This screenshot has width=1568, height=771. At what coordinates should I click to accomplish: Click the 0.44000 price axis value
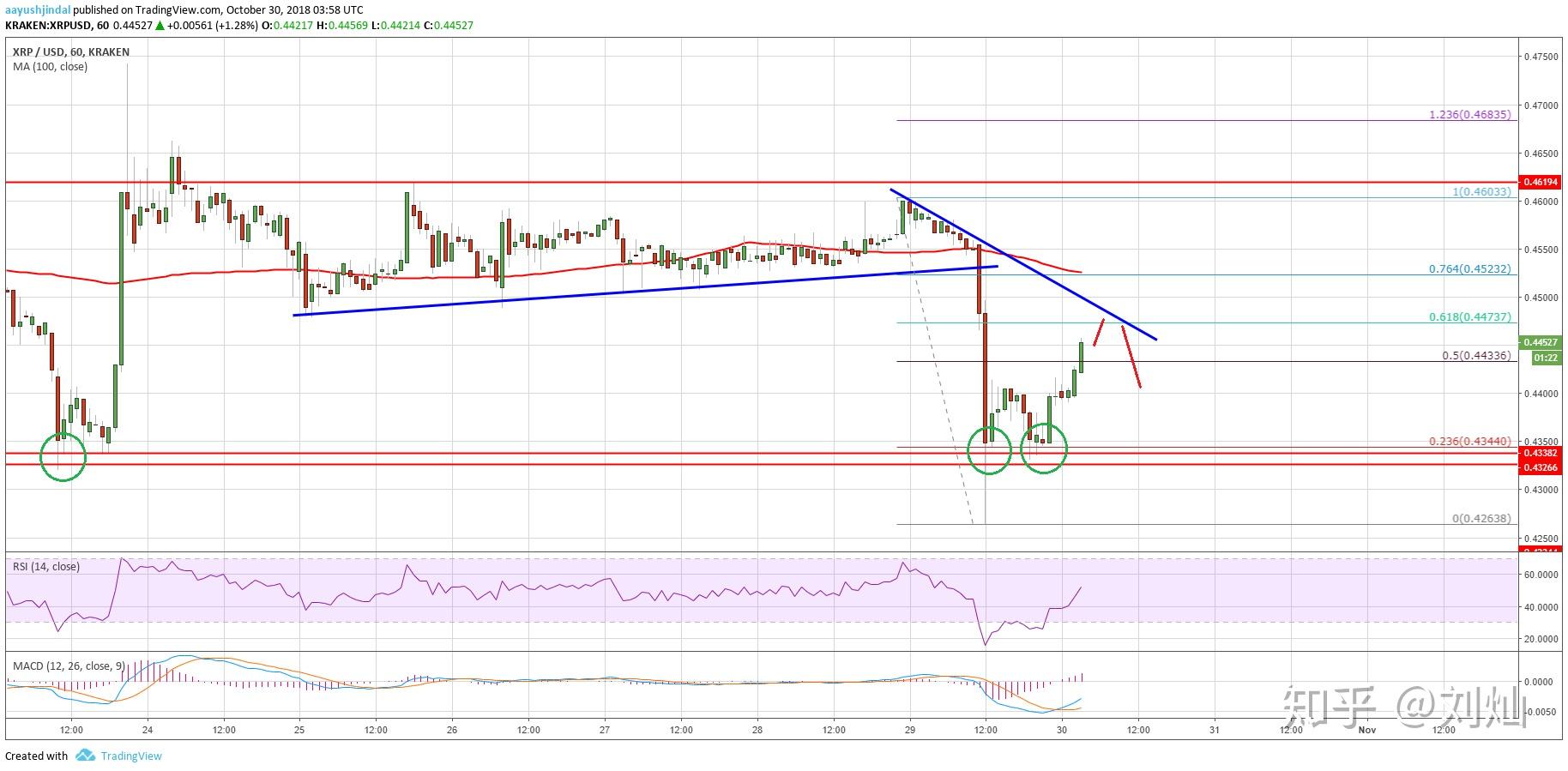[x=1541, y=394]
